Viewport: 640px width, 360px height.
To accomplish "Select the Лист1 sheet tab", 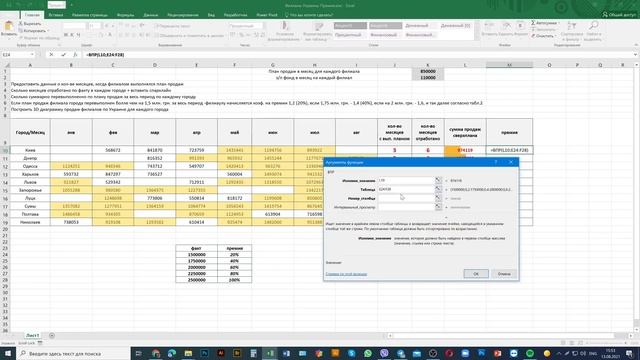I will [33, 335].
